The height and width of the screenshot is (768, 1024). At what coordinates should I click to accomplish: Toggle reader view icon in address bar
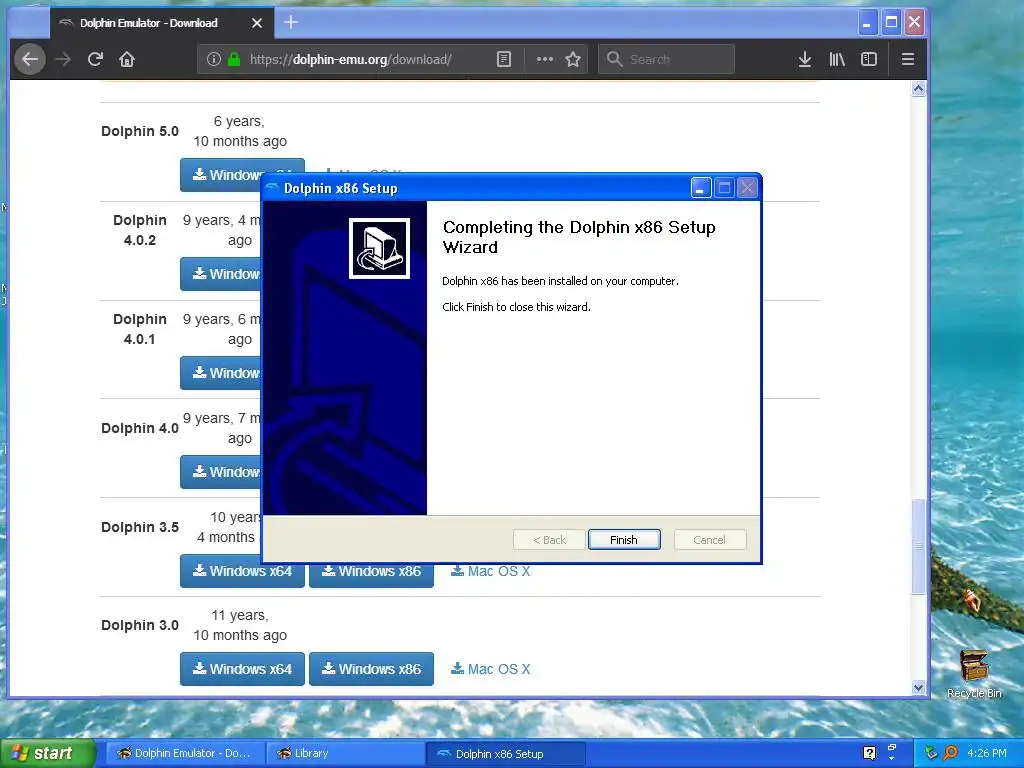pyautogui.click(x=504, y=59)
